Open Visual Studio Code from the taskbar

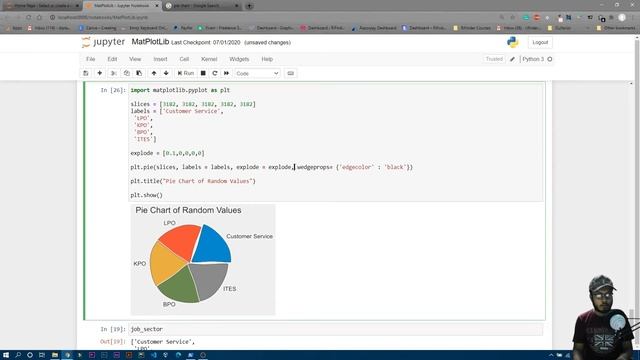coord(153,355)
